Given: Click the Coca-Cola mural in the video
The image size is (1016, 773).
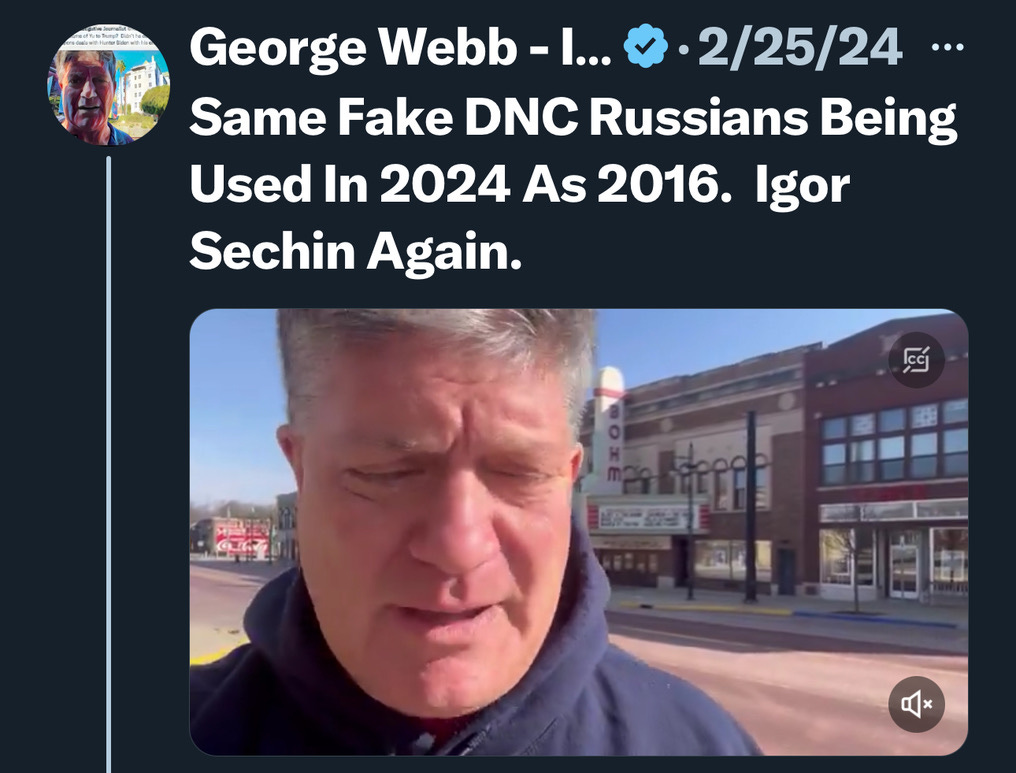Looking at the screenshot, I should pyautogui.click(x=240, y=539).
